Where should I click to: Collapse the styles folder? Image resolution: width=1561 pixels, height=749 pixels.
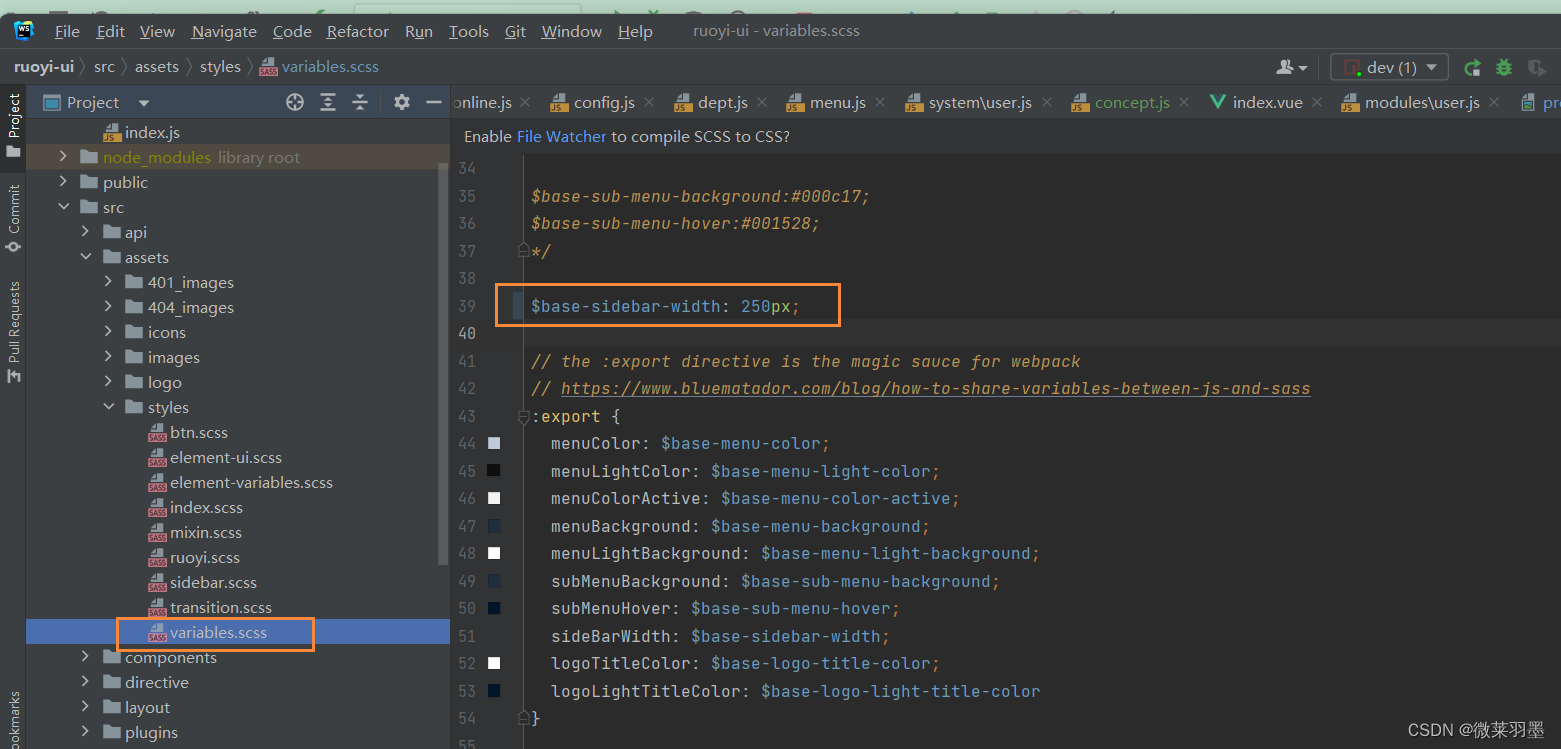[108, 407]
